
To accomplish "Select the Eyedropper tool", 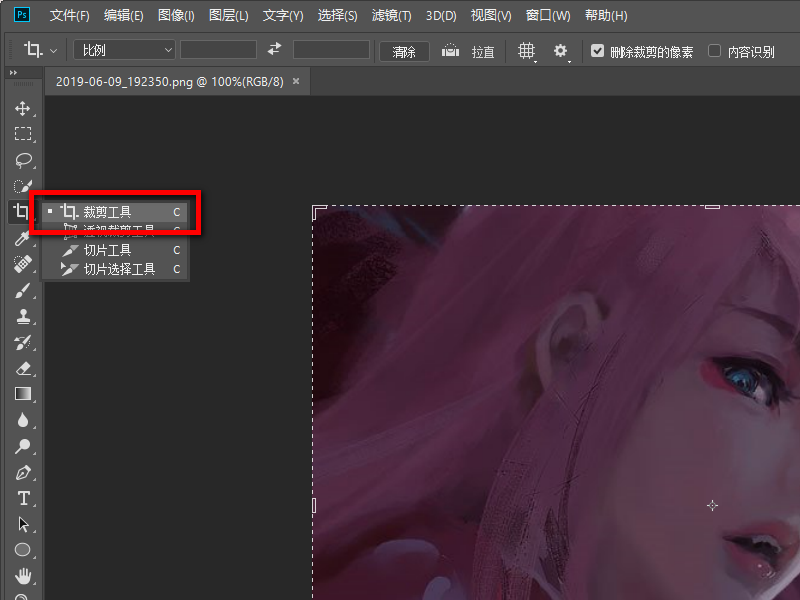I will [x=22, y=238].
